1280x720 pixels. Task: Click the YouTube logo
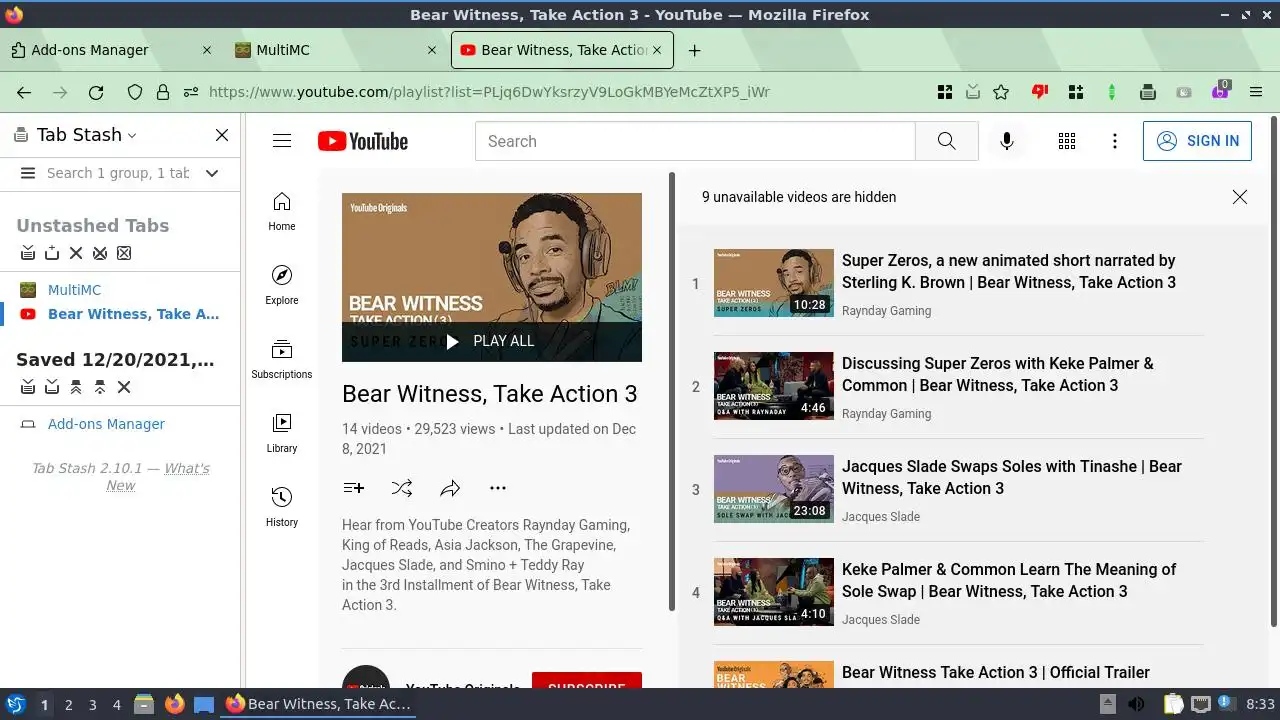tap(363, 141)
